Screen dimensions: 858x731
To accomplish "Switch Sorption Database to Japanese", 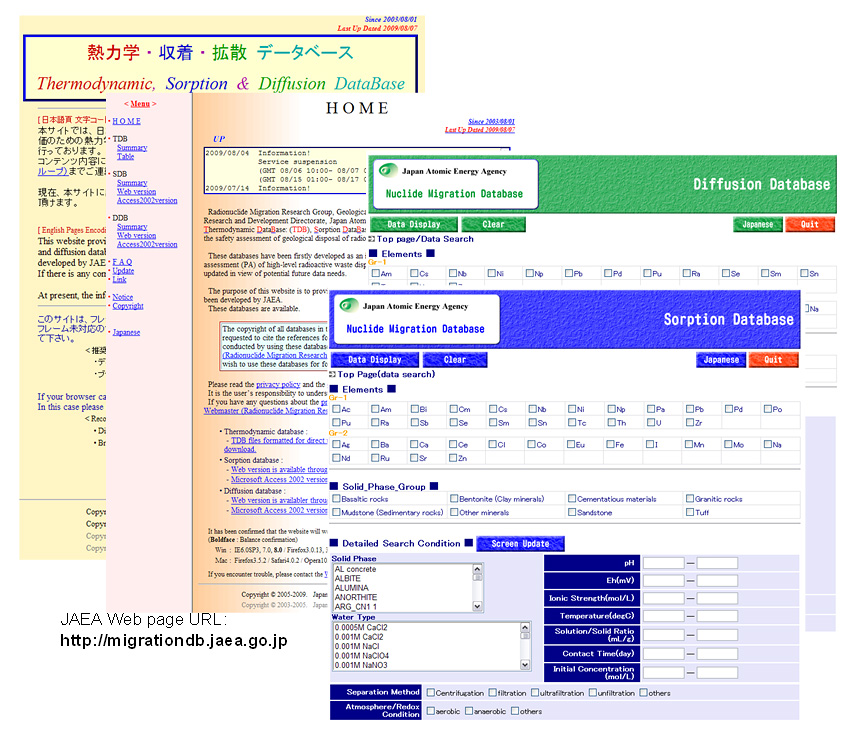I will click(721, 359).
